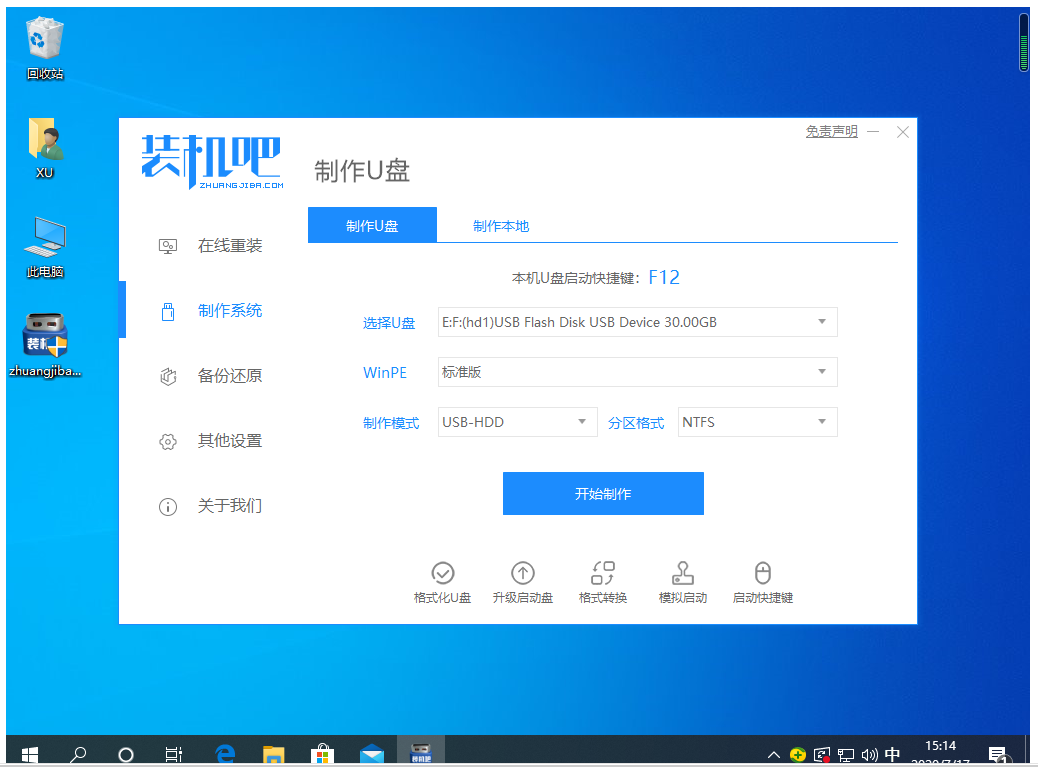Image resolution: width=1038 pixels, height=767 pixels.
Task: Expand the WinPE 标准版 dropdown
Action: (x=637, y=372)
